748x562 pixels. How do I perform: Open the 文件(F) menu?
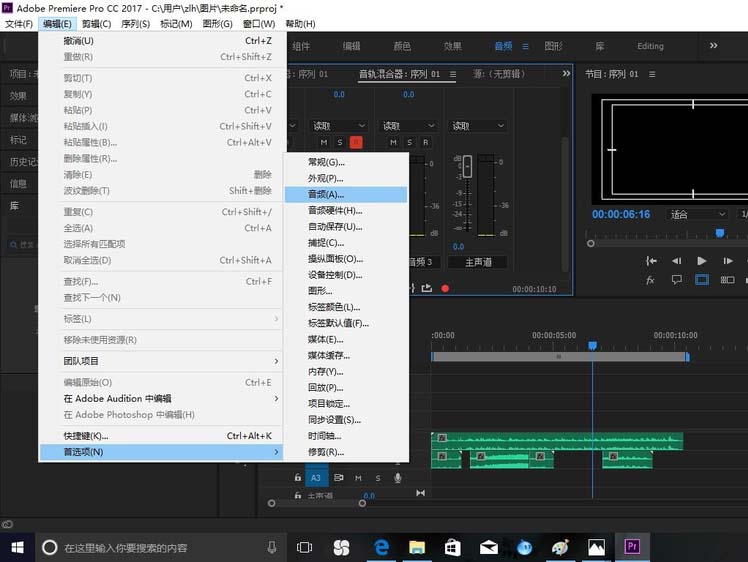(x=19, y=24)
